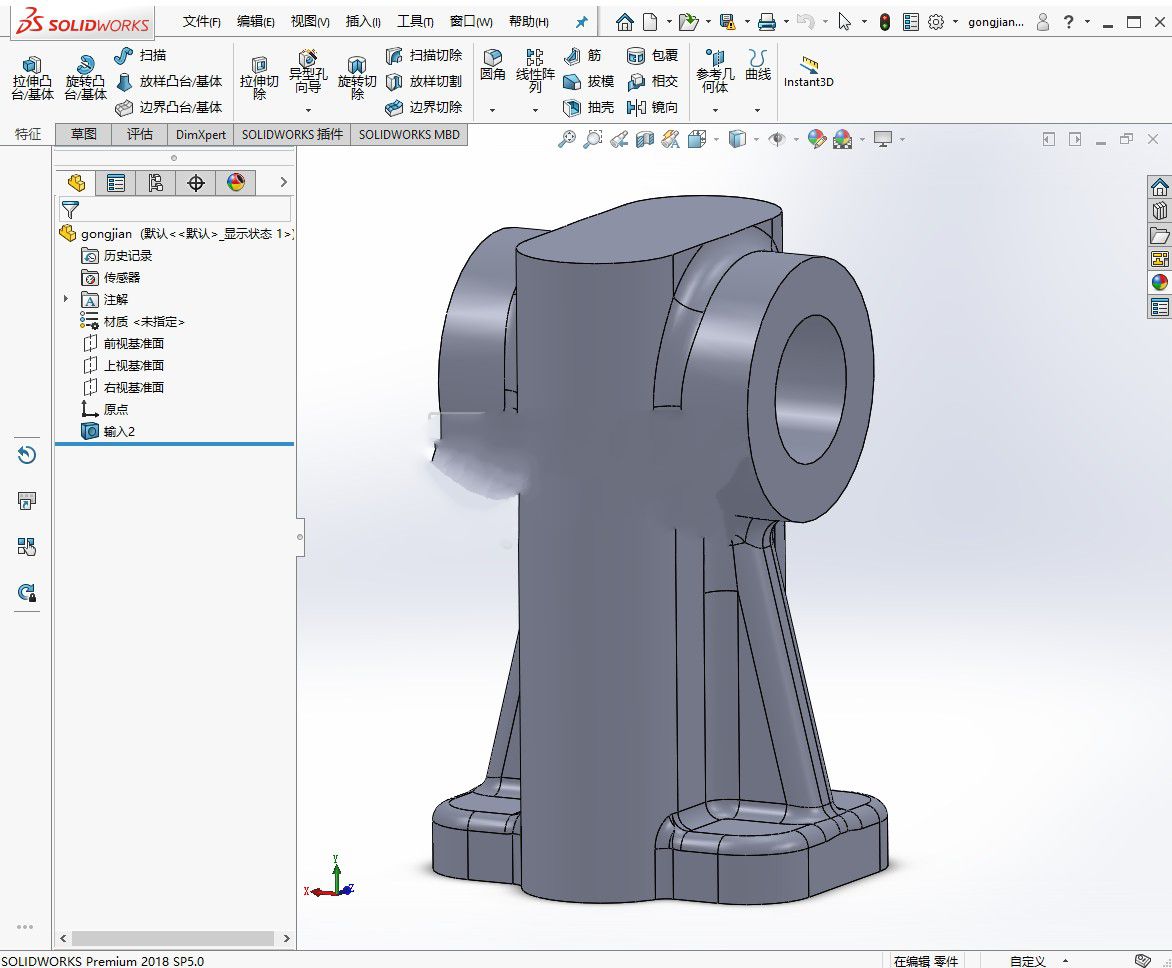
Task: Switch to the SOLIDWORKS MBD tab
Action: (x=409, y=135)
